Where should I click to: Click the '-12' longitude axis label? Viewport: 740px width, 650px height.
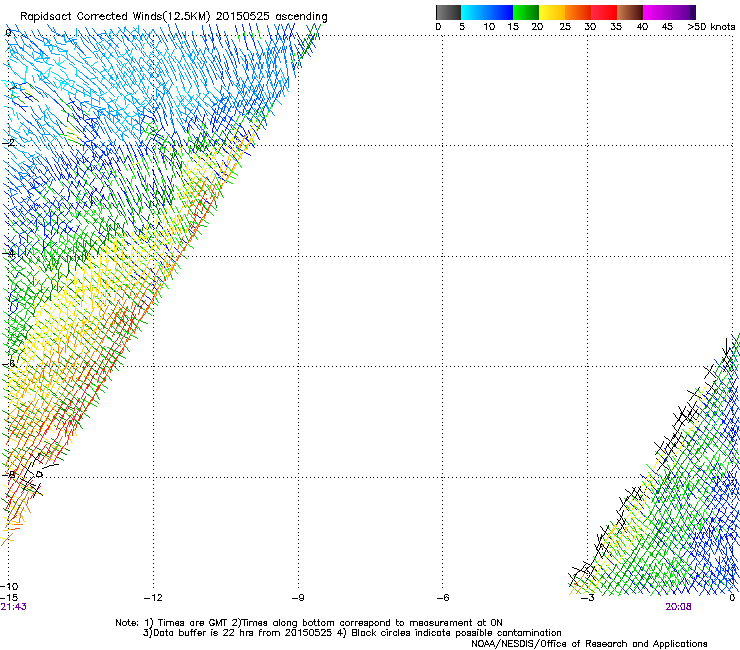(x=153, y=598)
